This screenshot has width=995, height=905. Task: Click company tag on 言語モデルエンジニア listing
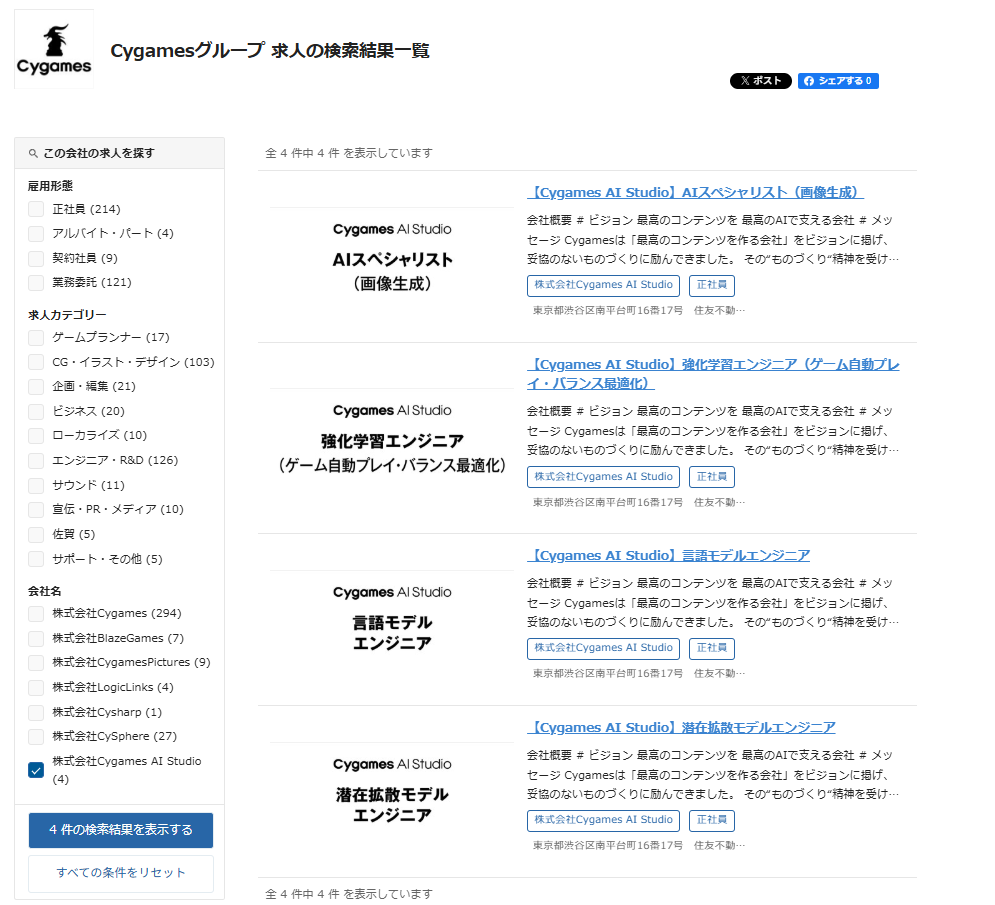click(x=603, y=649)
